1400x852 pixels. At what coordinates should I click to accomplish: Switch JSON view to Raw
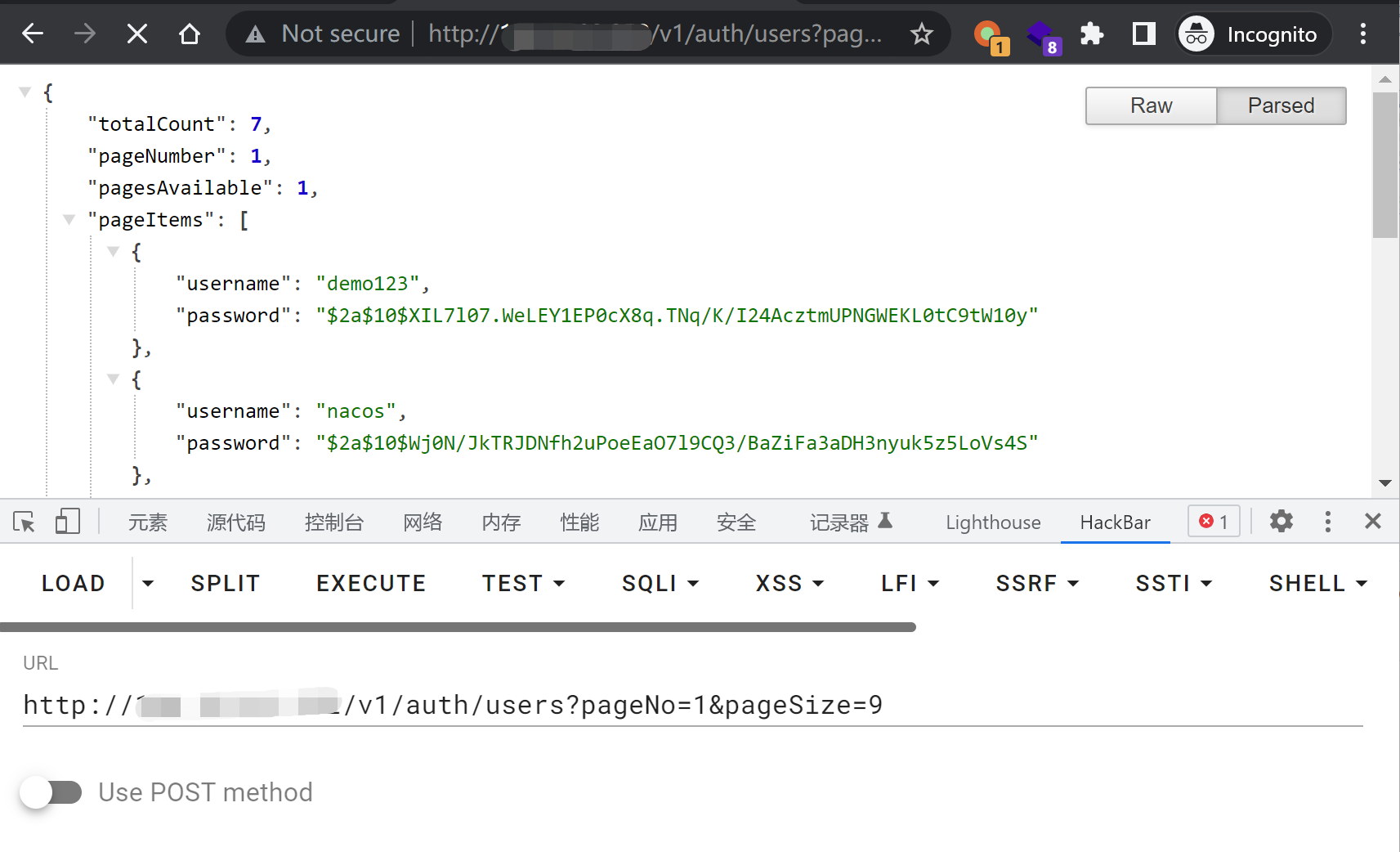click(1151, 105)
